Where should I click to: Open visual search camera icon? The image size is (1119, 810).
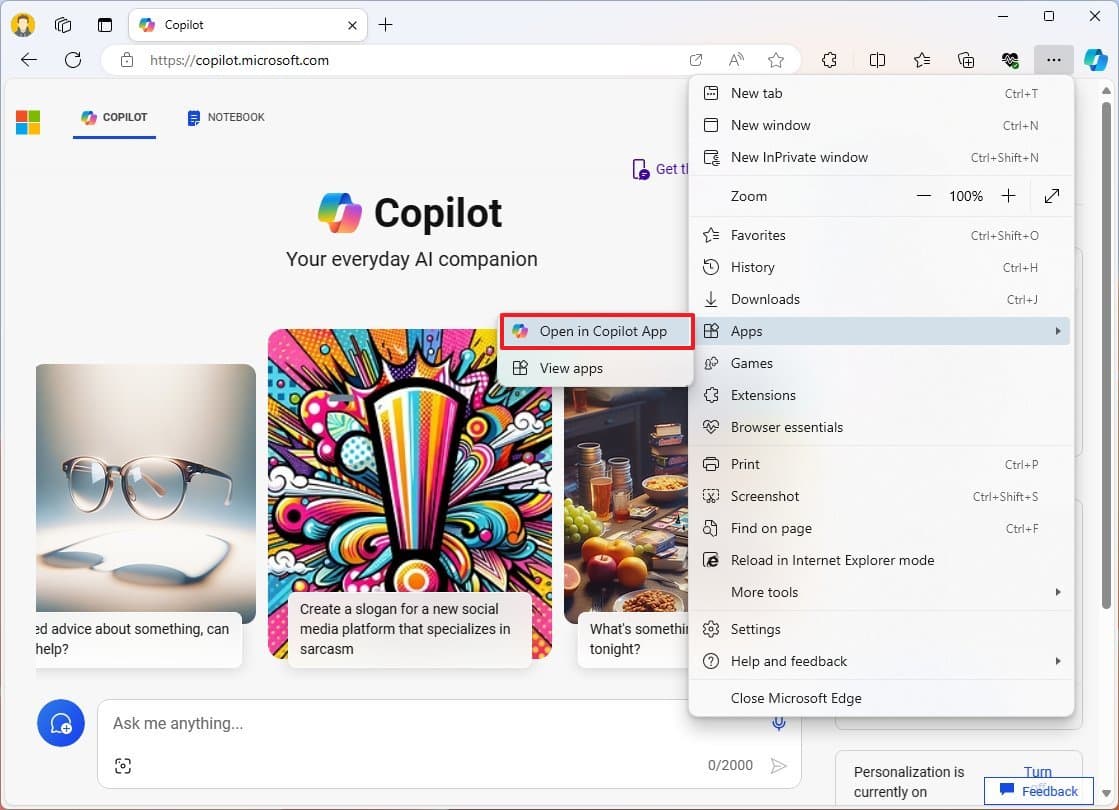pyautogui.click(x=122, y=765)
